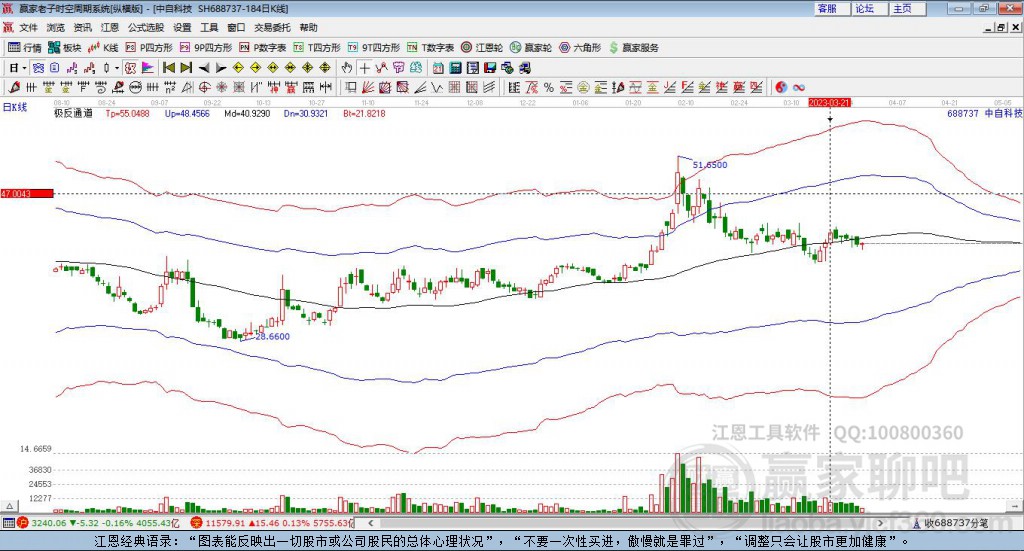Open the 文件 menu
The height and width of the screenshot is (551, 1024).
click(x=29, y=27)
